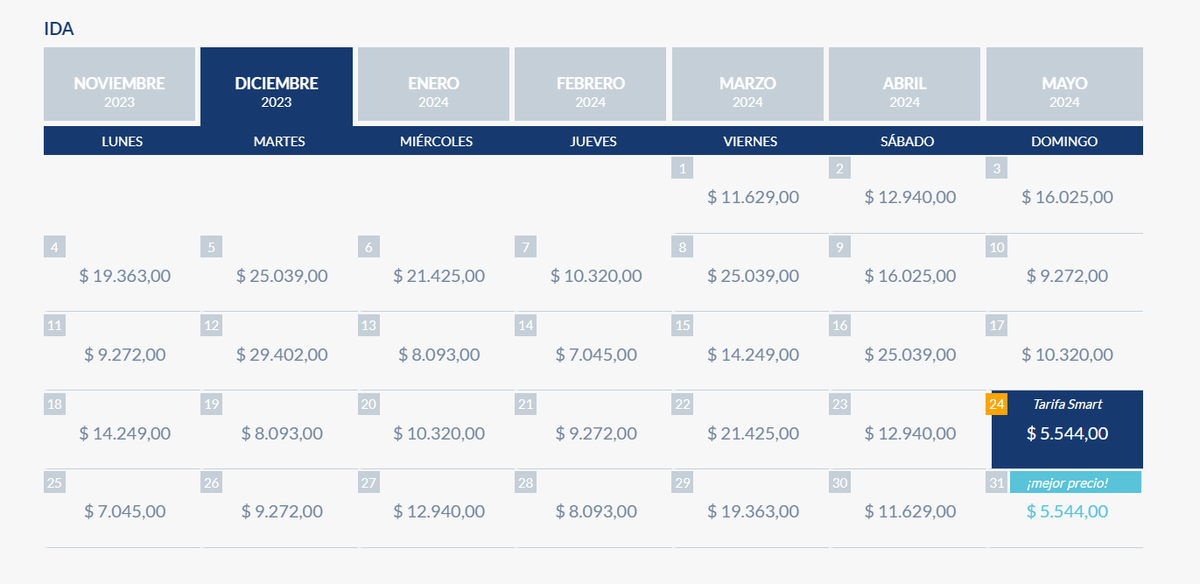Switch to Abril 2024 tab
The image size is (1200, 584).
(x=904, y=91)
